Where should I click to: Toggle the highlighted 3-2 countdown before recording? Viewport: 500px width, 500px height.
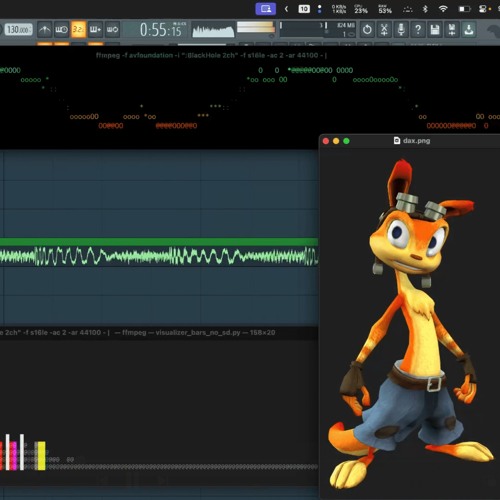pos(78,30)
